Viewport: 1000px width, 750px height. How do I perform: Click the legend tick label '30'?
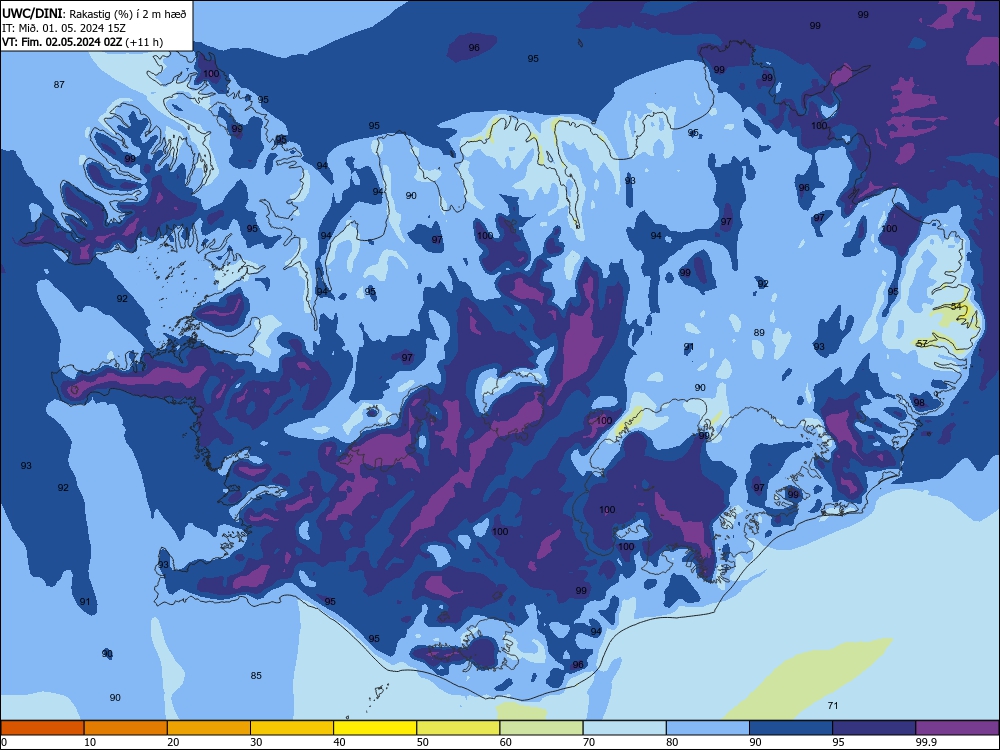click(x=256, y=742)
